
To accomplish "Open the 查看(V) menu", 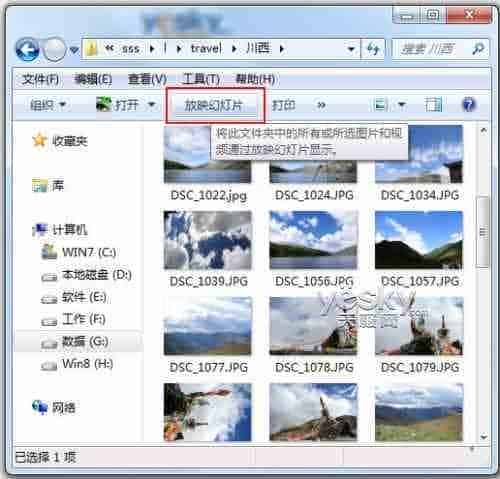I will pyautogui.click(x=147, y=79).
